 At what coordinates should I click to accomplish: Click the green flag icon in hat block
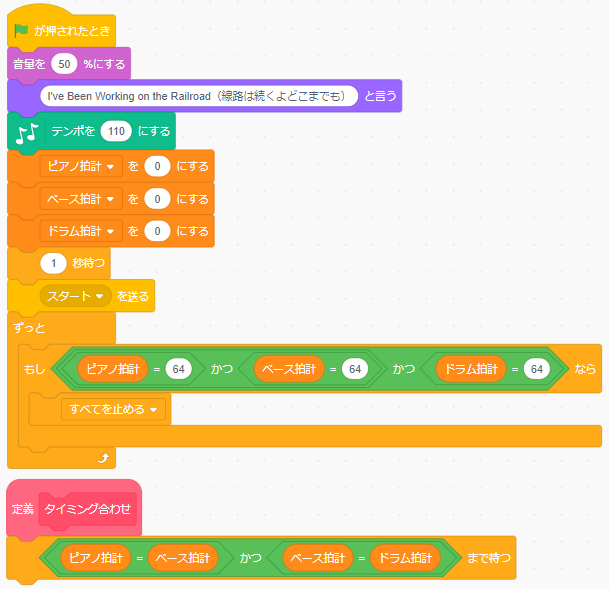pos(21,30)
